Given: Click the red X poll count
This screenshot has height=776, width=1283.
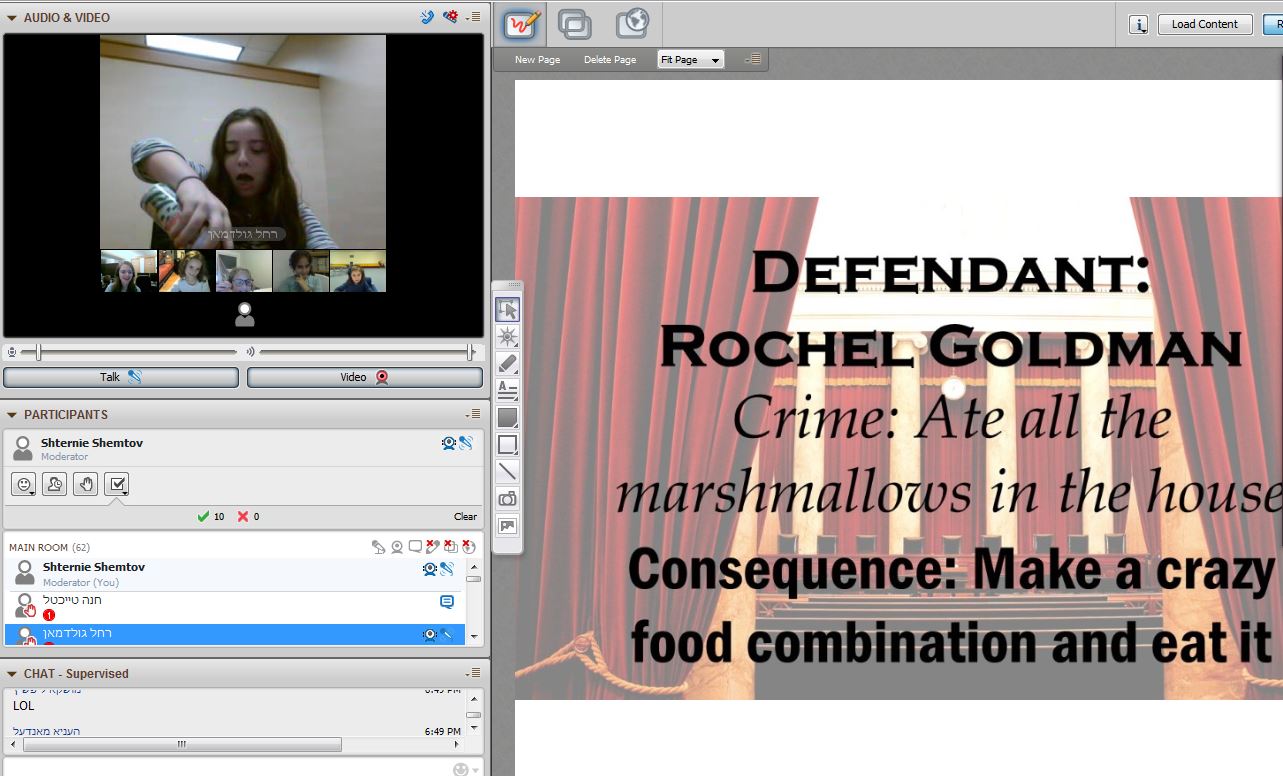Looking at the screenshot, I should pyautogui.click(x=248, y=517).
